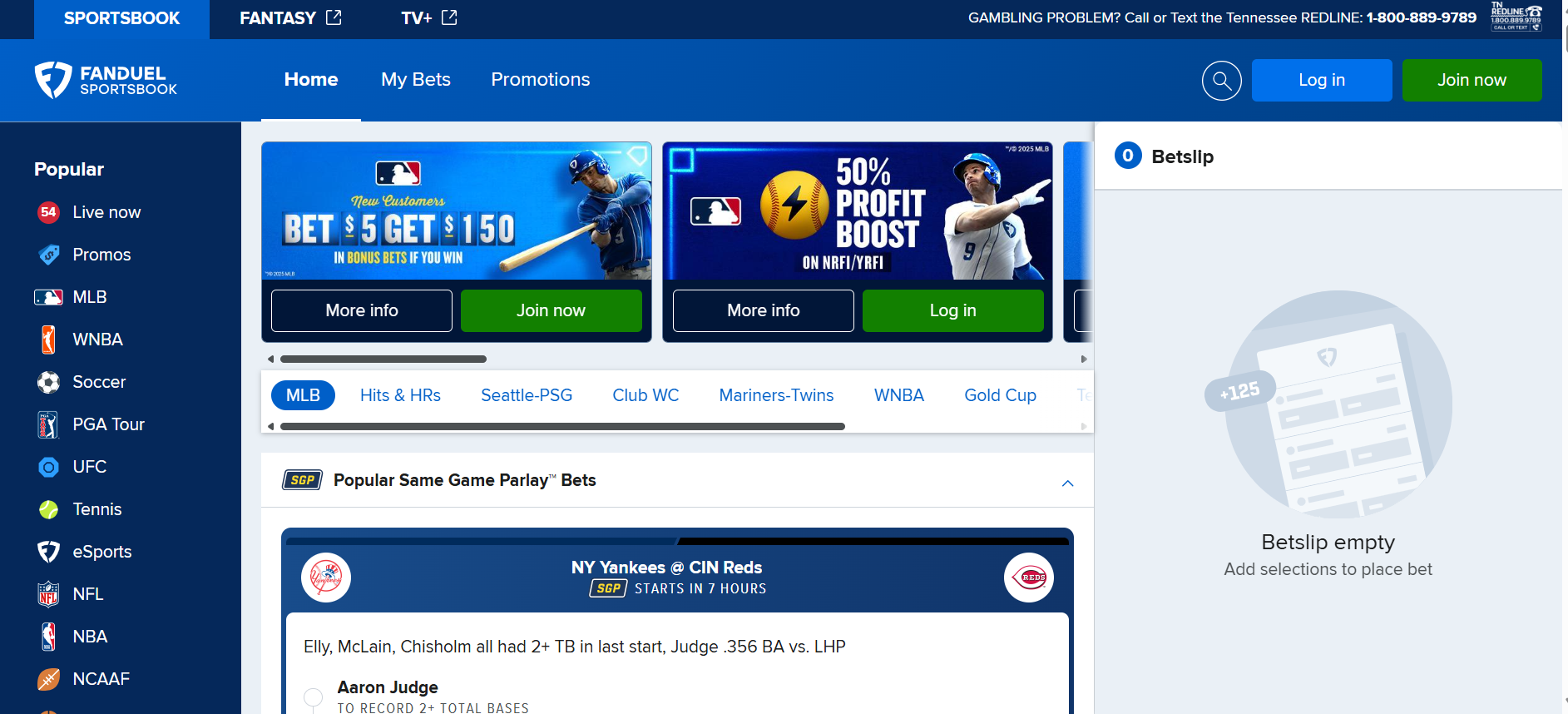
Task: Click the Live now count badge icon
Action: click(48, 212)
